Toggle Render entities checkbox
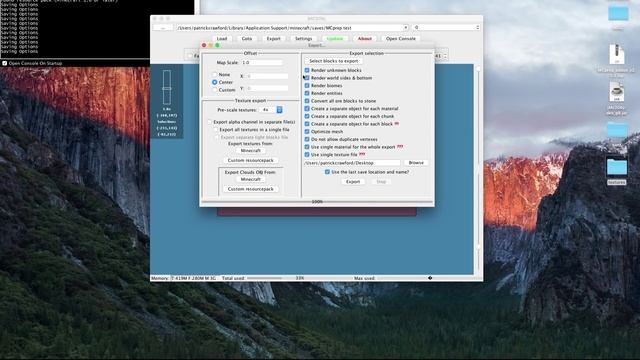Viewport: 640px width, 360px height. [x=307, y=93]
